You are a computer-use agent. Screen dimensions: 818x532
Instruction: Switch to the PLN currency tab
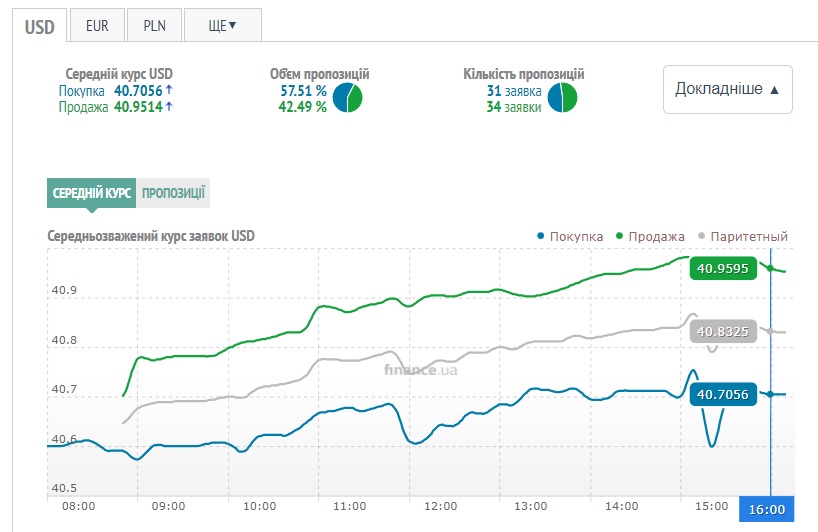[154, 25]
